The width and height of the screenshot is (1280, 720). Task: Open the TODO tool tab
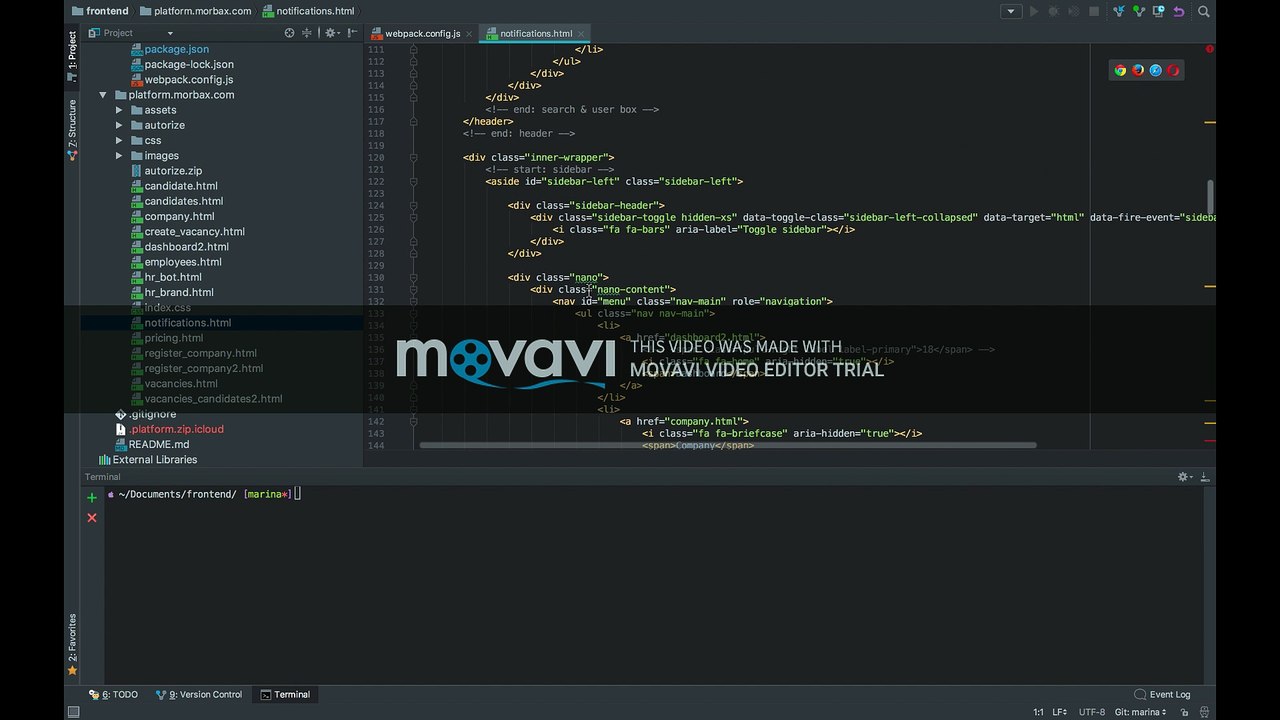pyautogui.click(x=113, y=694)
